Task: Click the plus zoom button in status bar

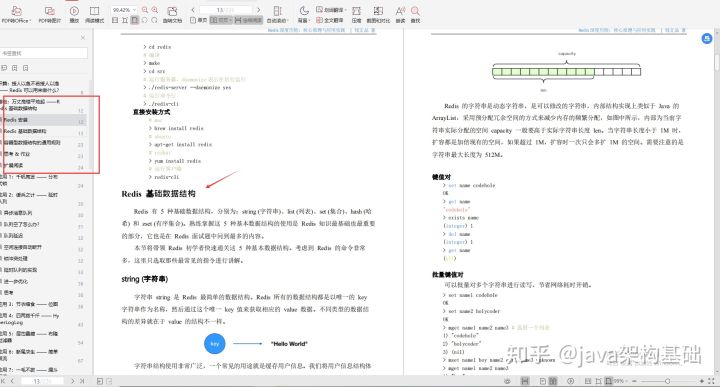Action: pos(702,381)
